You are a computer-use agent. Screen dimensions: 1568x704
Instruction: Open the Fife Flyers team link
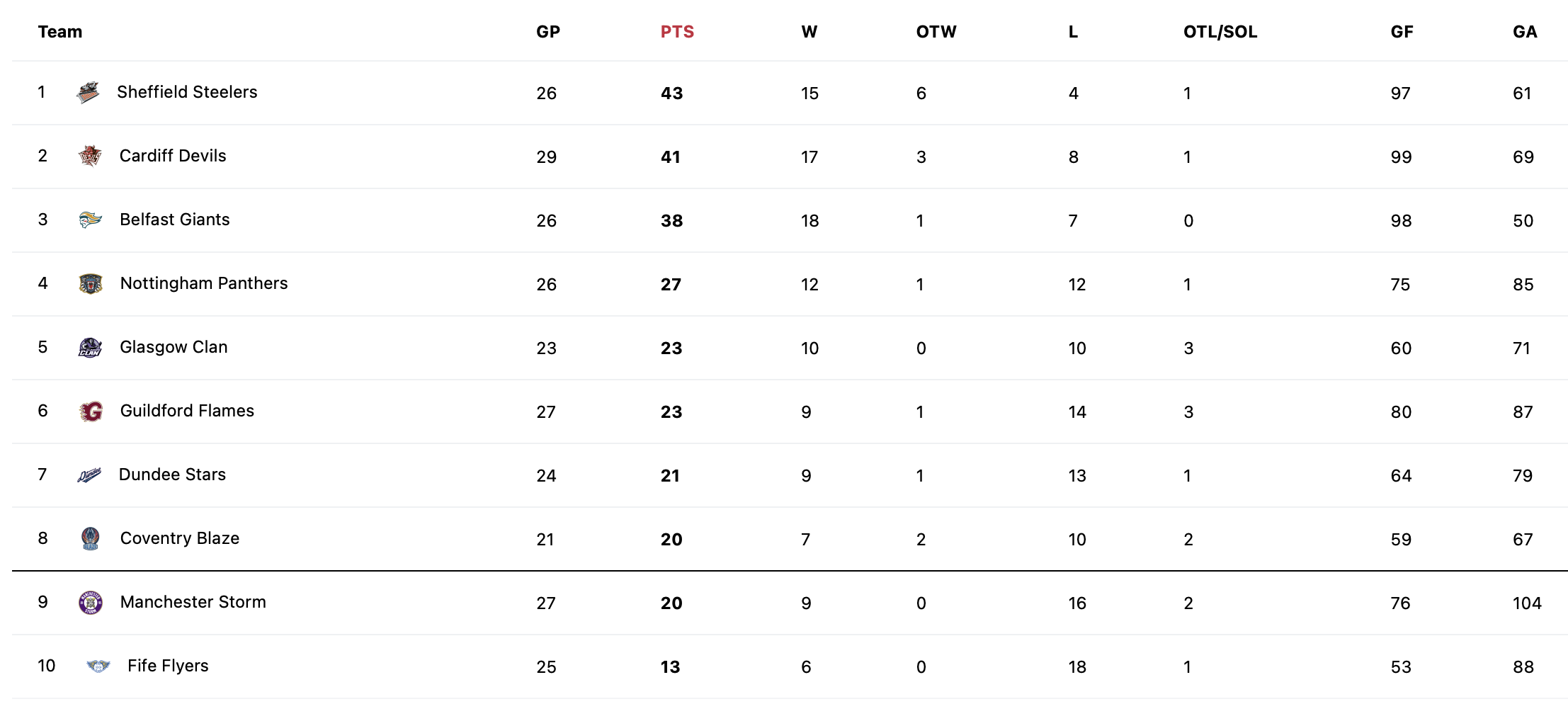(168, 666)
